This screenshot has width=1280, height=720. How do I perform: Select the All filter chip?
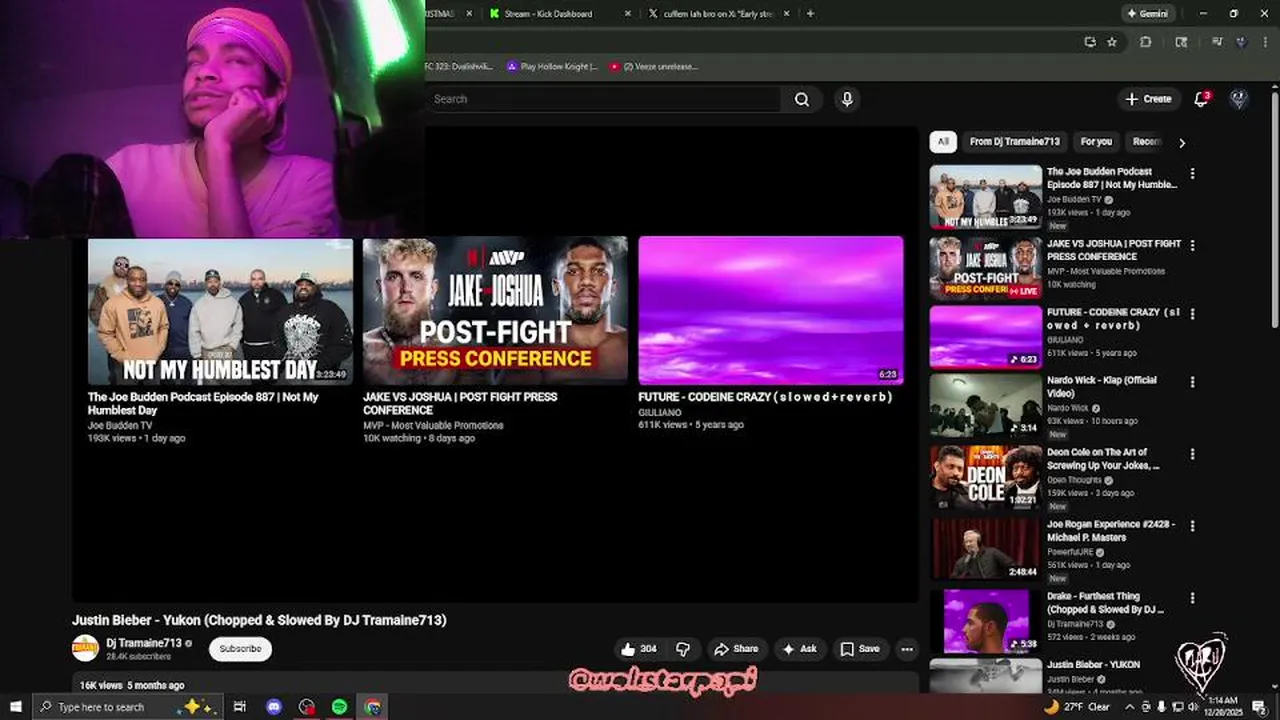click(943, 142)
